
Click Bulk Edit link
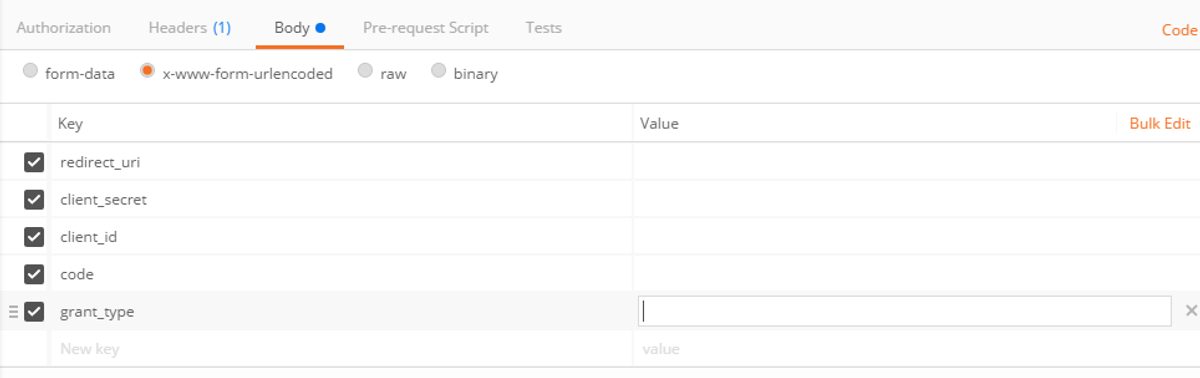(1160, 123)
